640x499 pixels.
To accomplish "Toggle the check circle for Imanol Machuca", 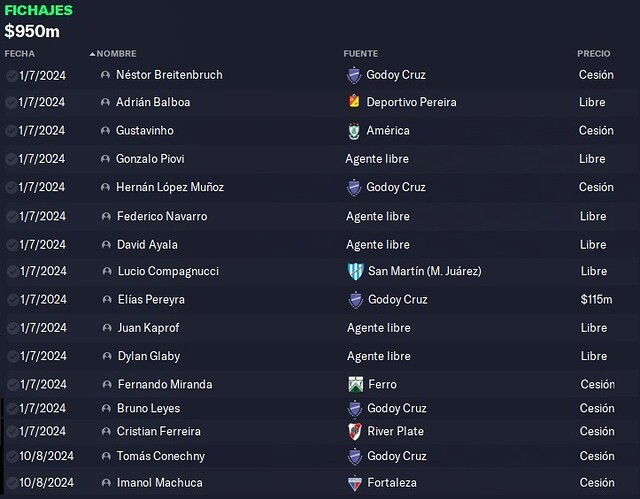I will click(x=12, y=483).
